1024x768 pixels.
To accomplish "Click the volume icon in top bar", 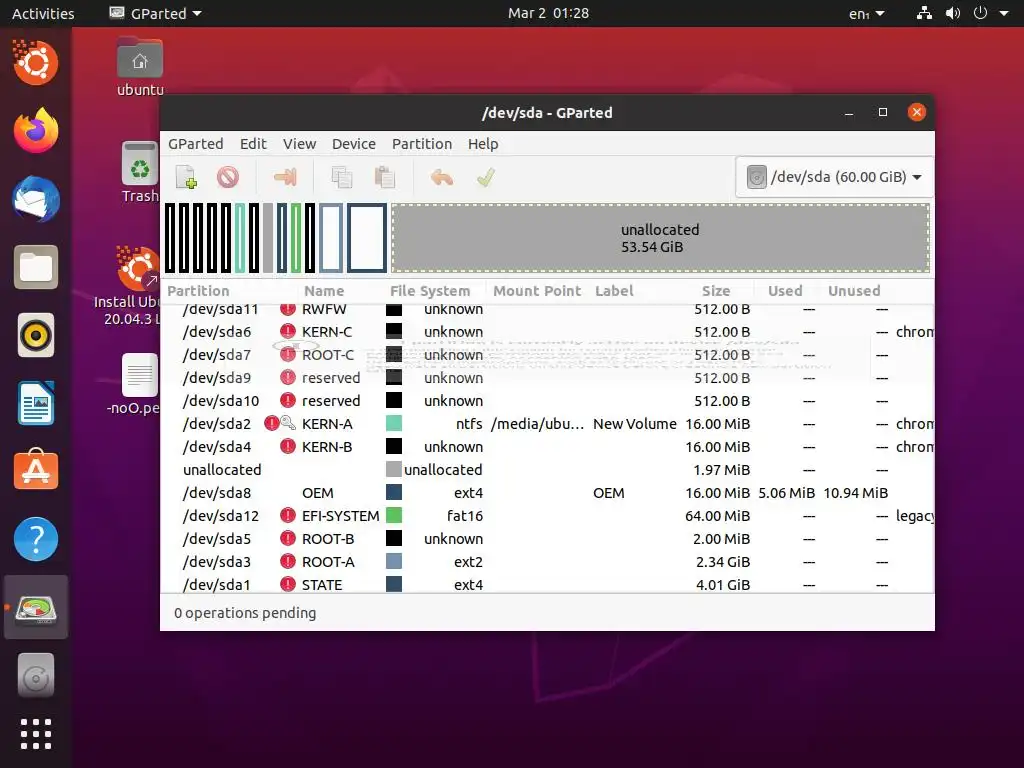I will coord(953,13).
